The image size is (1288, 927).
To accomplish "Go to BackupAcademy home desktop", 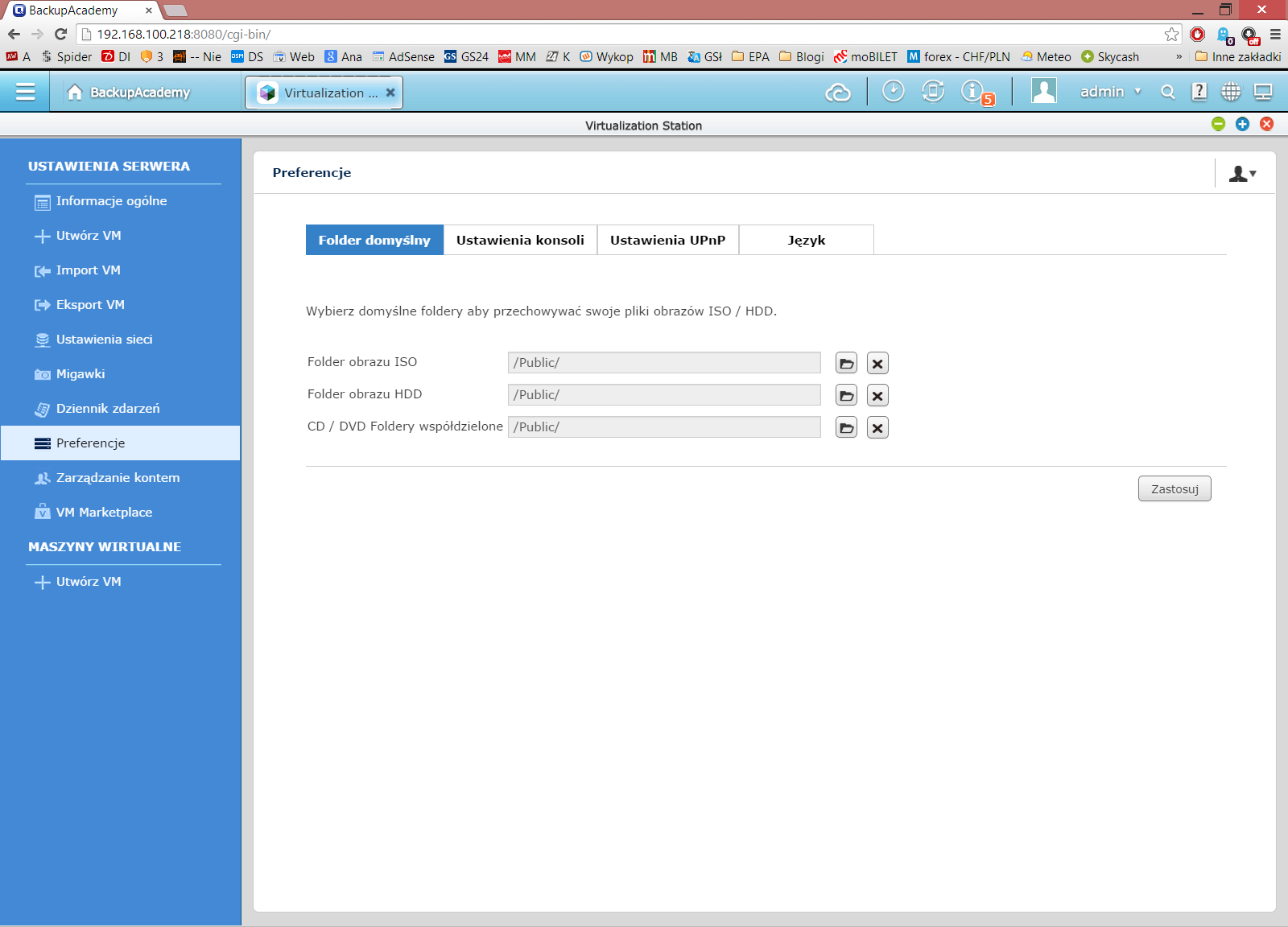I will tap(129, 93).
